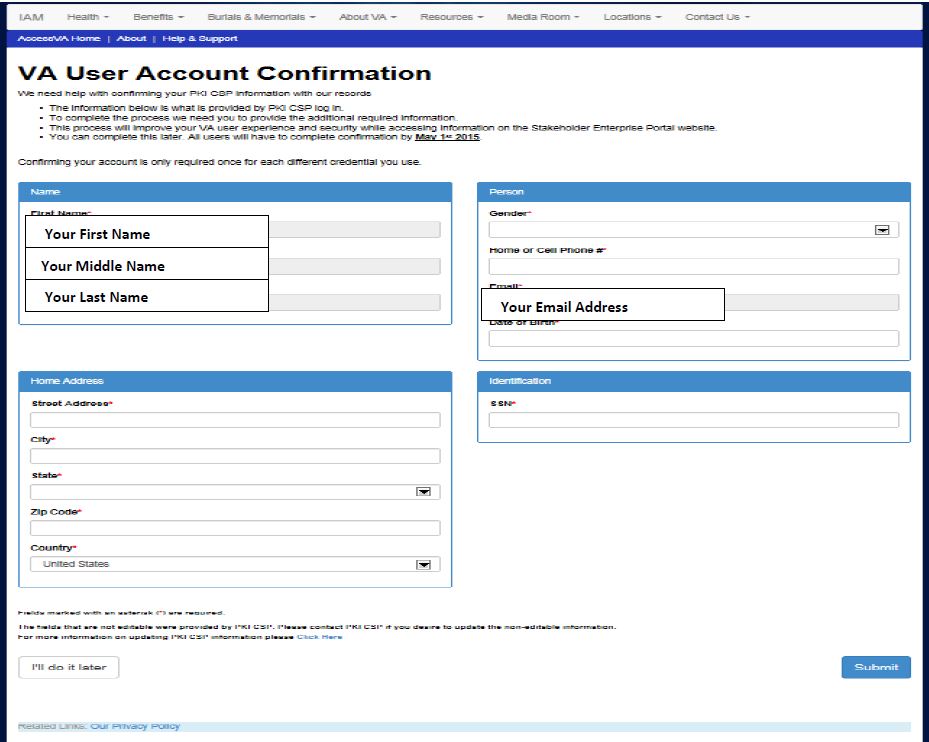Open the Locations menu
This screenshot has width=929, height=742.
tap(632, 17)
